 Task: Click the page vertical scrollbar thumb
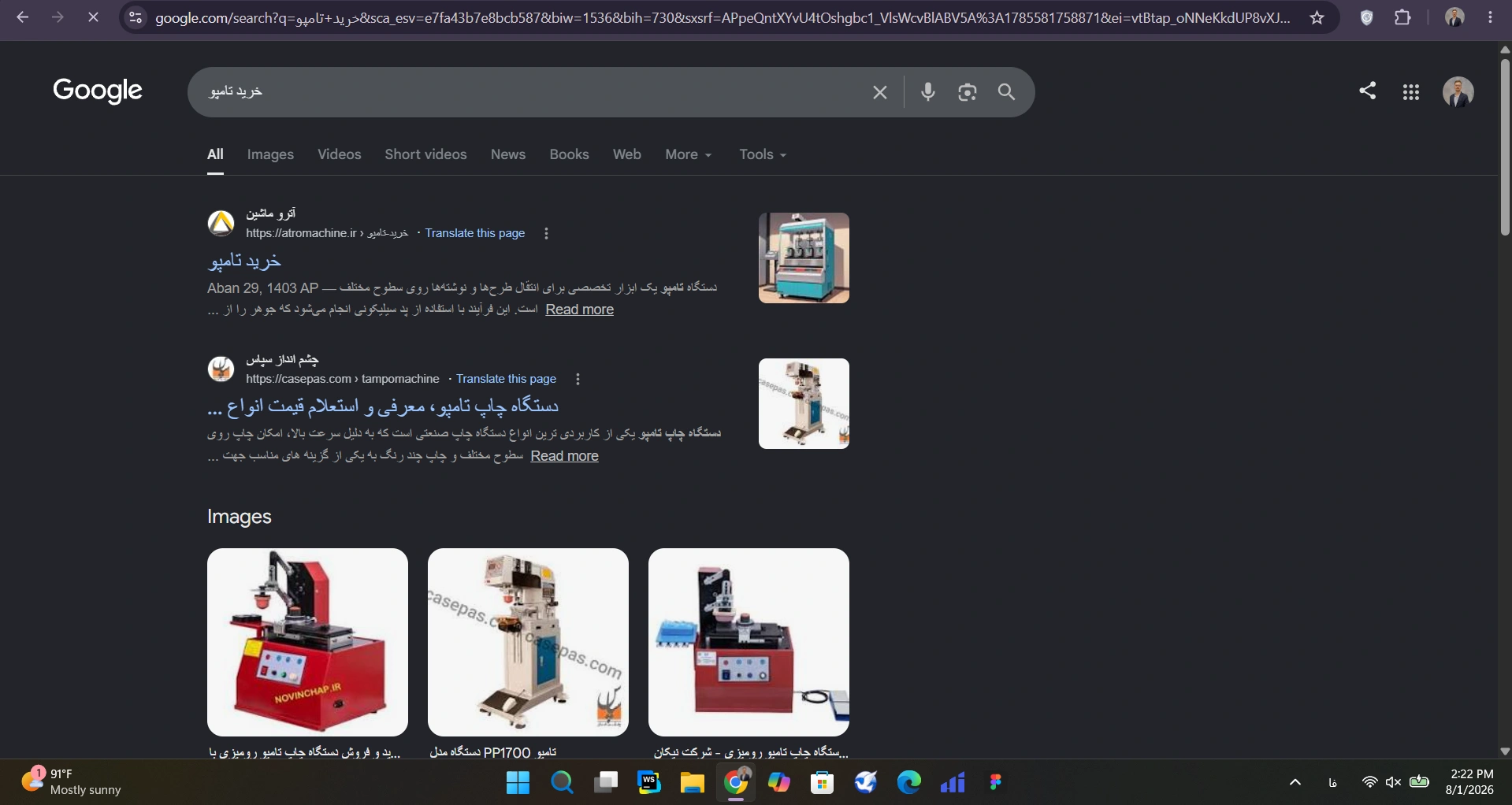[1505, 146]
